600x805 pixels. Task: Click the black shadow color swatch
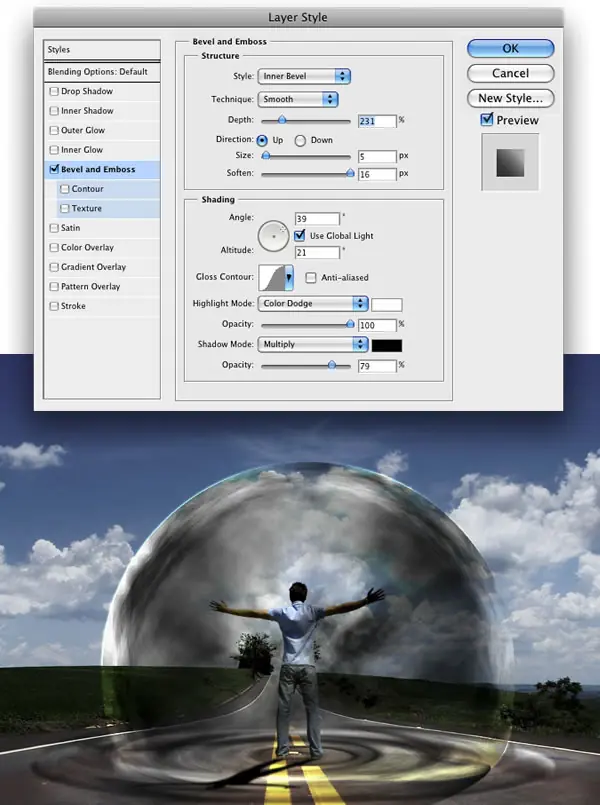point(387,345)
